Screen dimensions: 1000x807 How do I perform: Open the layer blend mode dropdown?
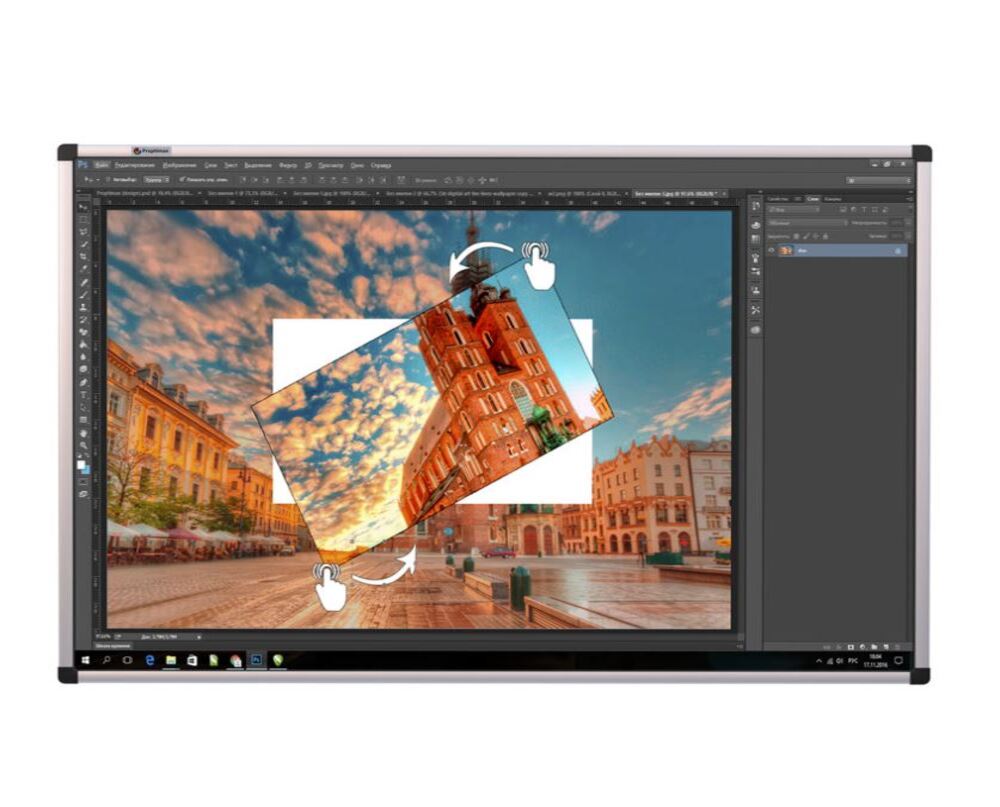coord(807,223)
